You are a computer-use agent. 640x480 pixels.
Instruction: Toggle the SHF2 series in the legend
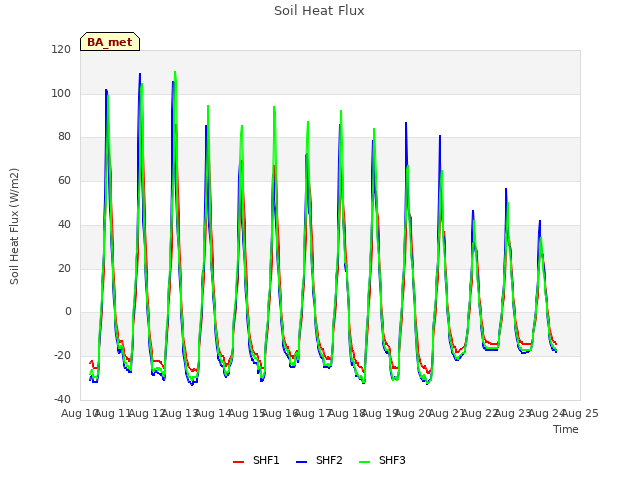[319, 460]
